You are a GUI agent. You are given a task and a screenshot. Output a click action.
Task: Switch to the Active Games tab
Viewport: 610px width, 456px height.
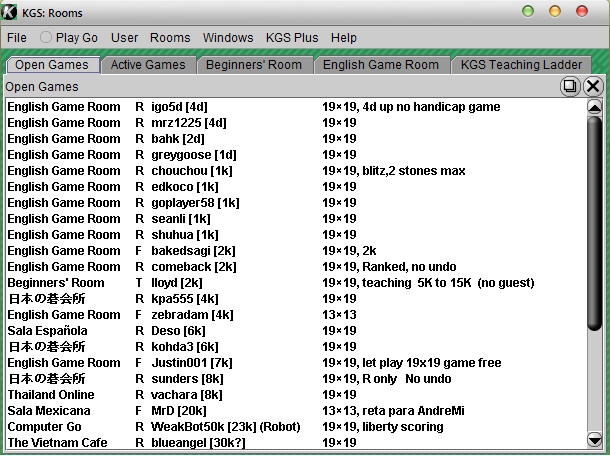tap(148, 65)
